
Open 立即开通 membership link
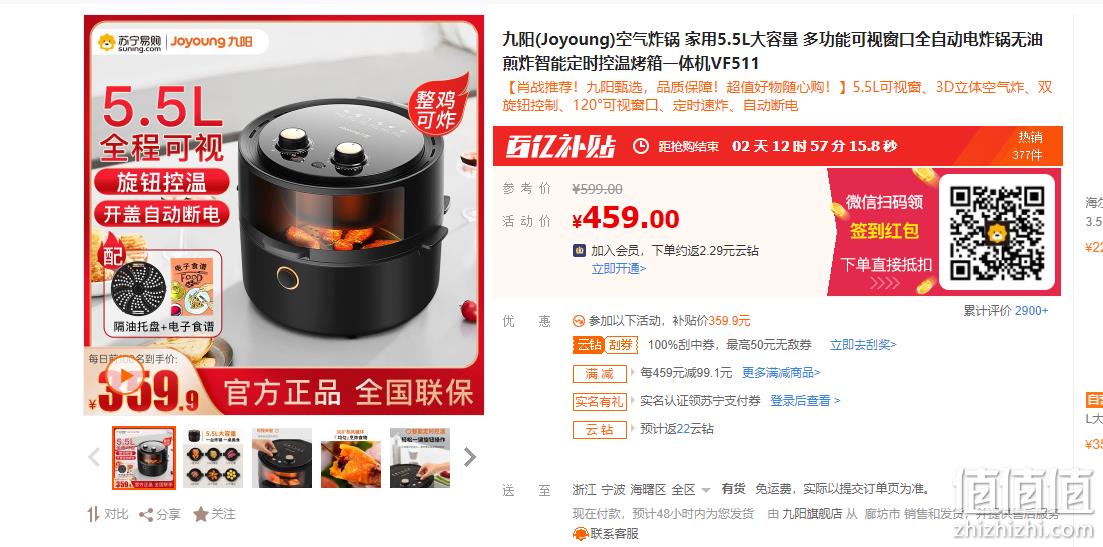[x=618, y=268]
